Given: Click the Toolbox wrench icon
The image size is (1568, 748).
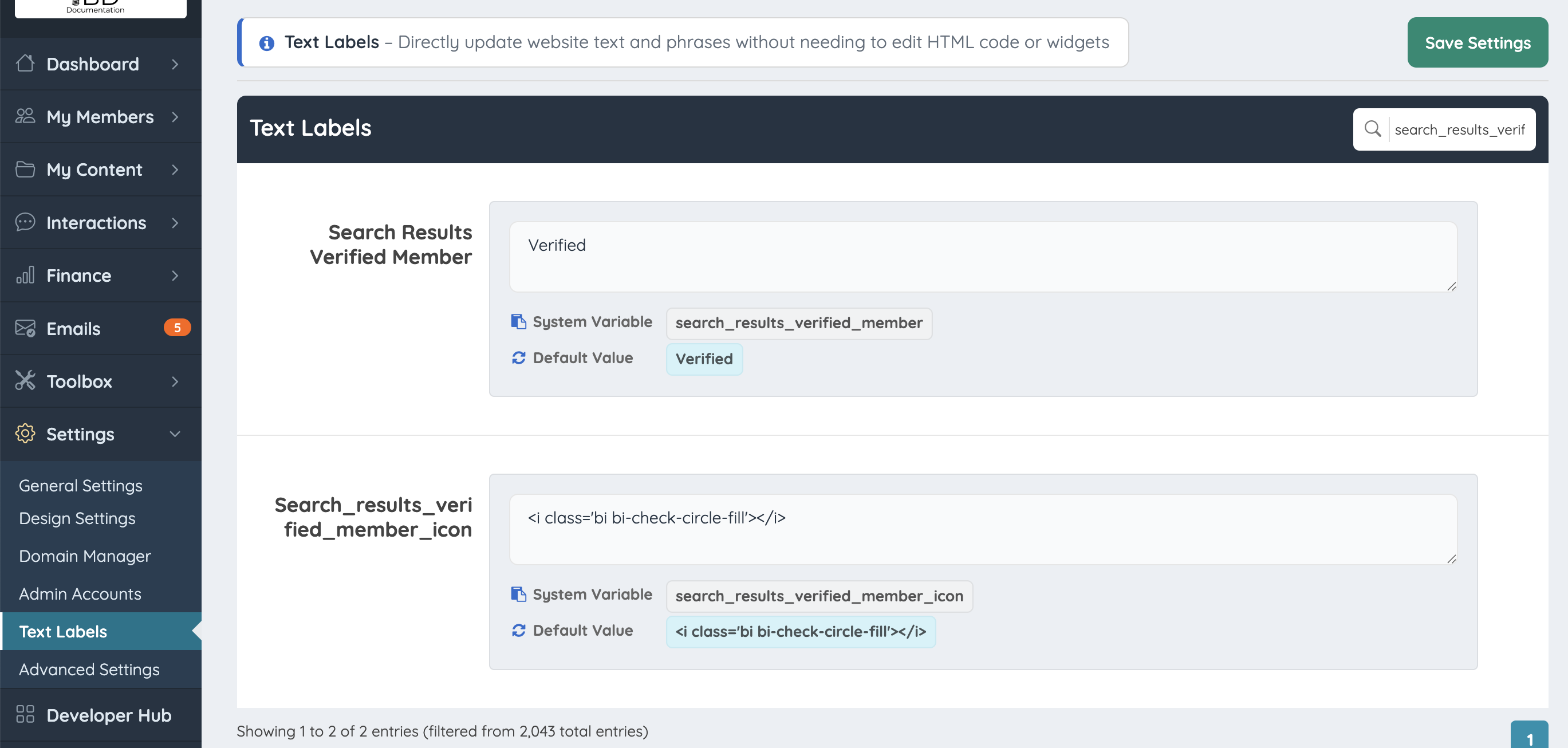Looking at the screenshot, I should [25, 380].
